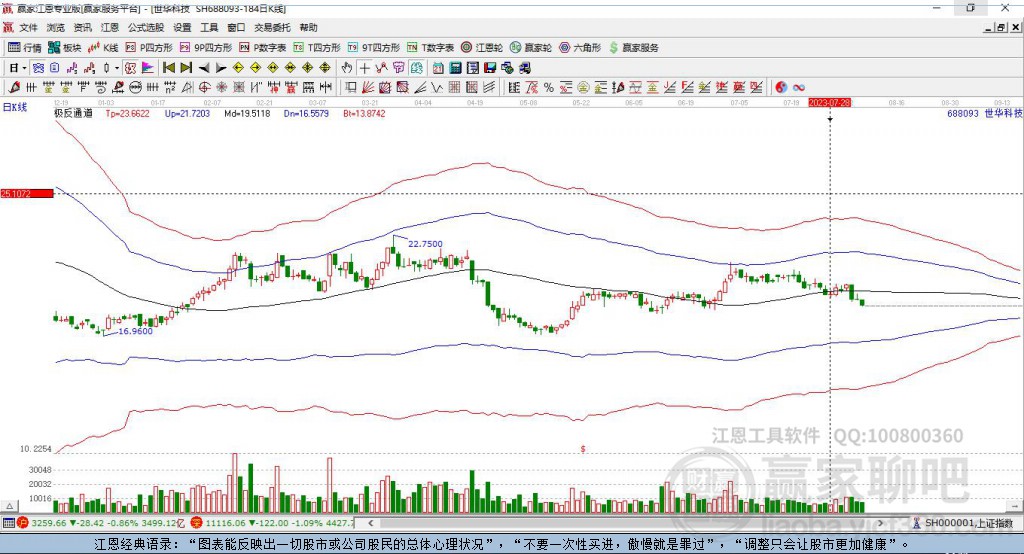Open the 帮助 menu
The height and width of the screenshot is (554, 1024).
click(x=308, y=27)
